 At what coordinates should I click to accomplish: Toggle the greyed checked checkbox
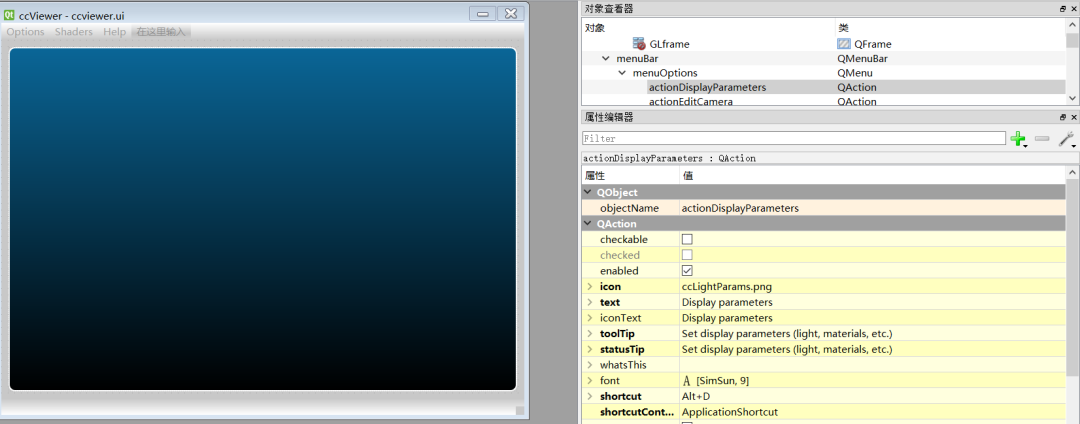[x=687, y=255]
